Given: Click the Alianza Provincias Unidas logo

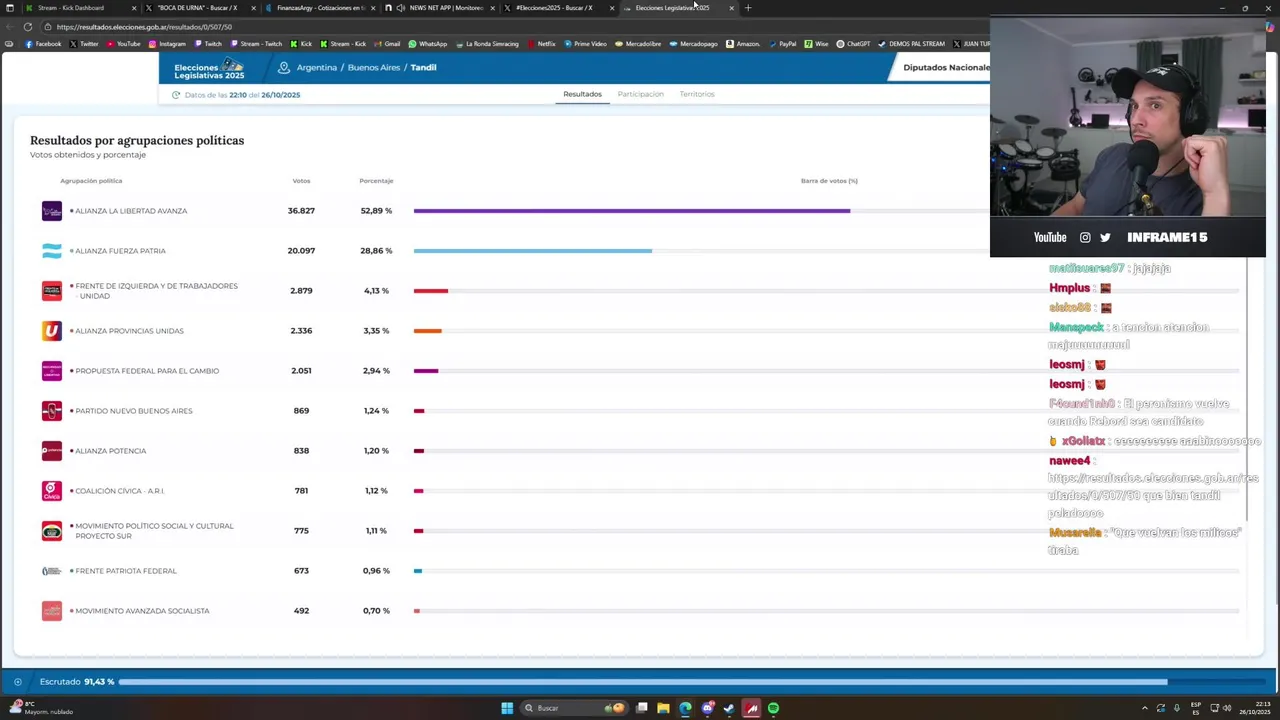Looking at the screenshot, I should point(52,331).
